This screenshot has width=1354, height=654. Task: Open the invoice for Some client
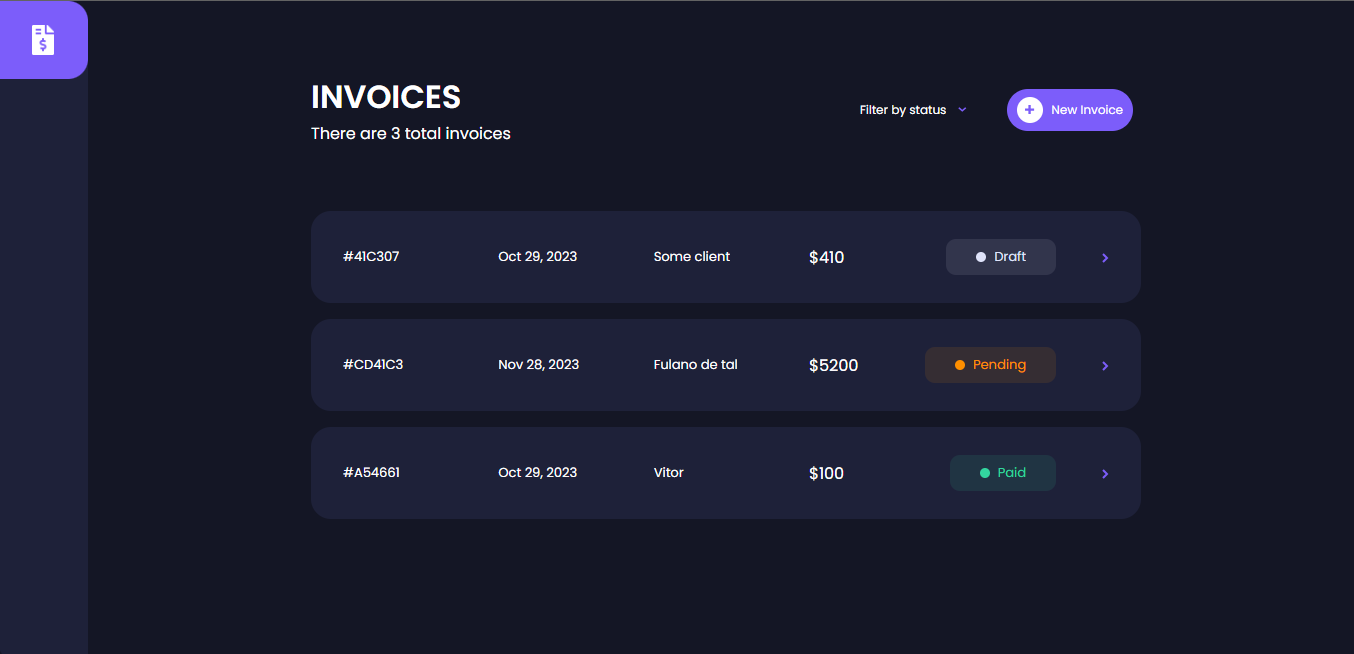click(x=692, y=257)
